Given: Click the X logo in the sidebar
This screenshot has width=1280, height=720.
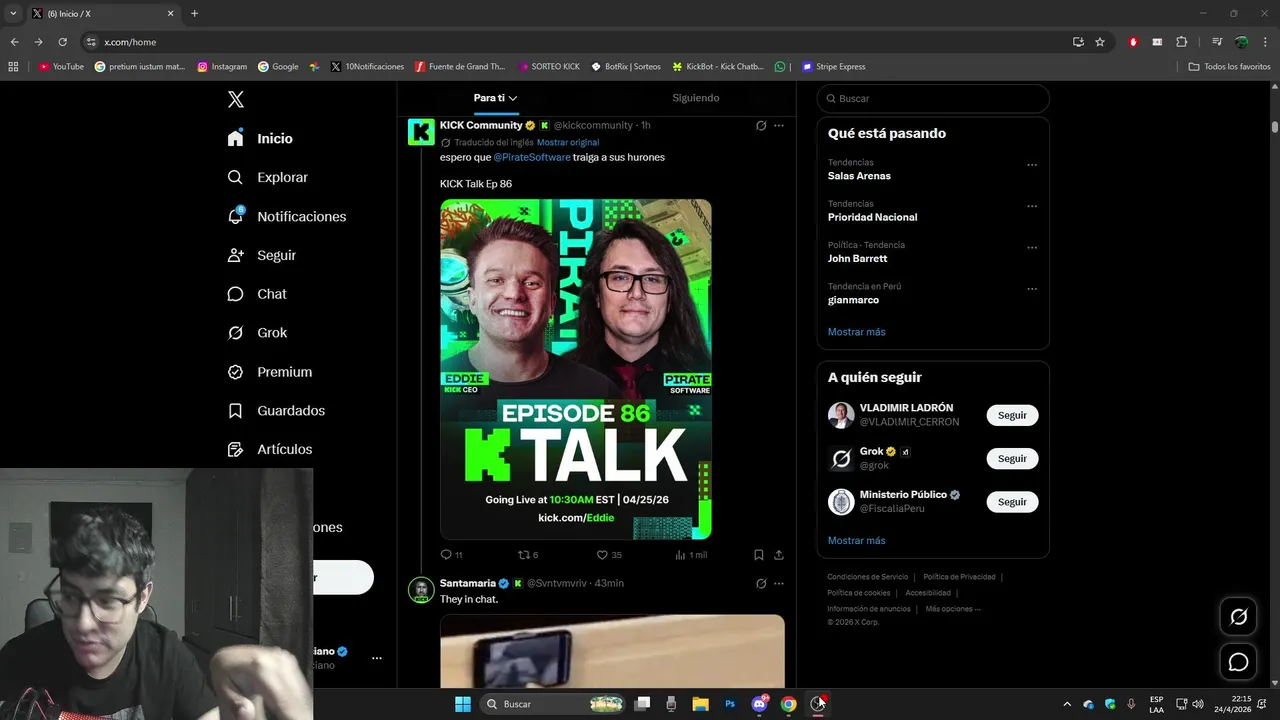Looking at the screenshot, I should [x=236, y=99].
